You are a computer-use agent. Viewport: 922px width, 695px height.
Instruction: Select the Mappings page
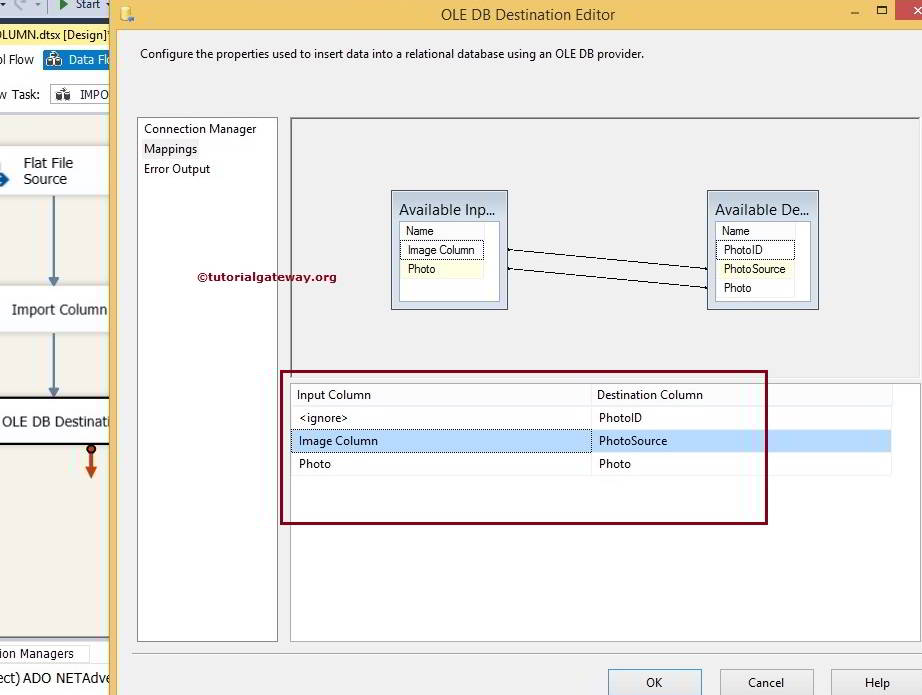coord(171,149)
